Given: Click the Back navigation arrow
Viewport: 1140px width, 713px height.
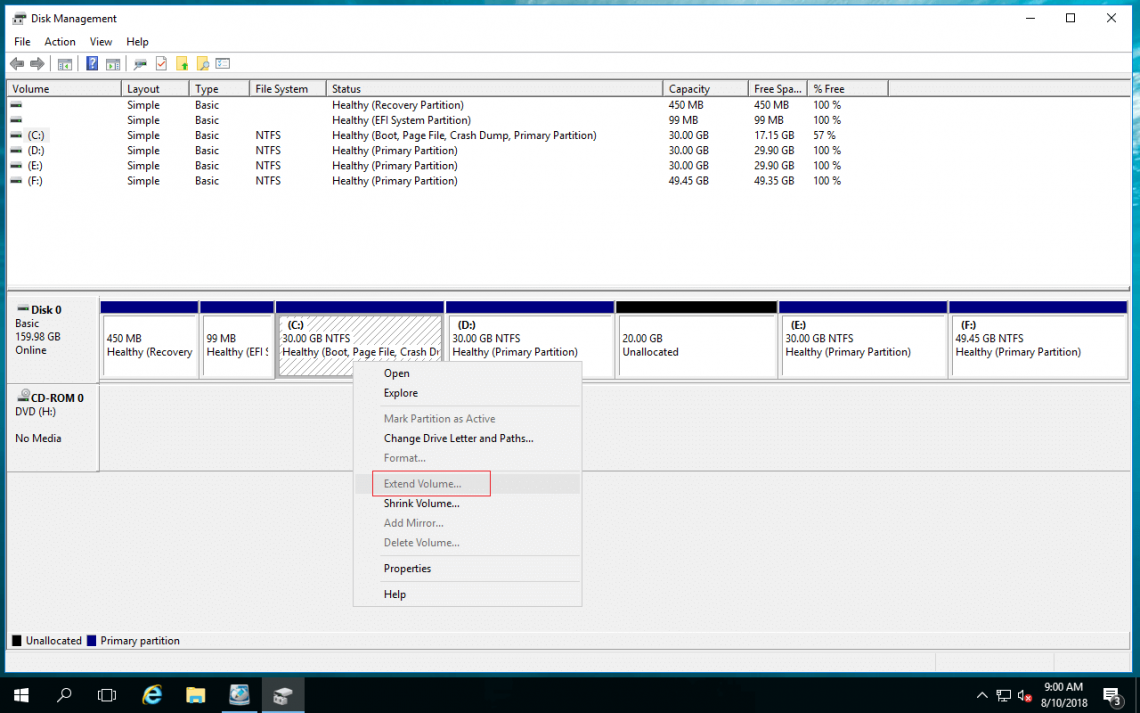Looking at the screenshot, I should click(x=17, y=63).
